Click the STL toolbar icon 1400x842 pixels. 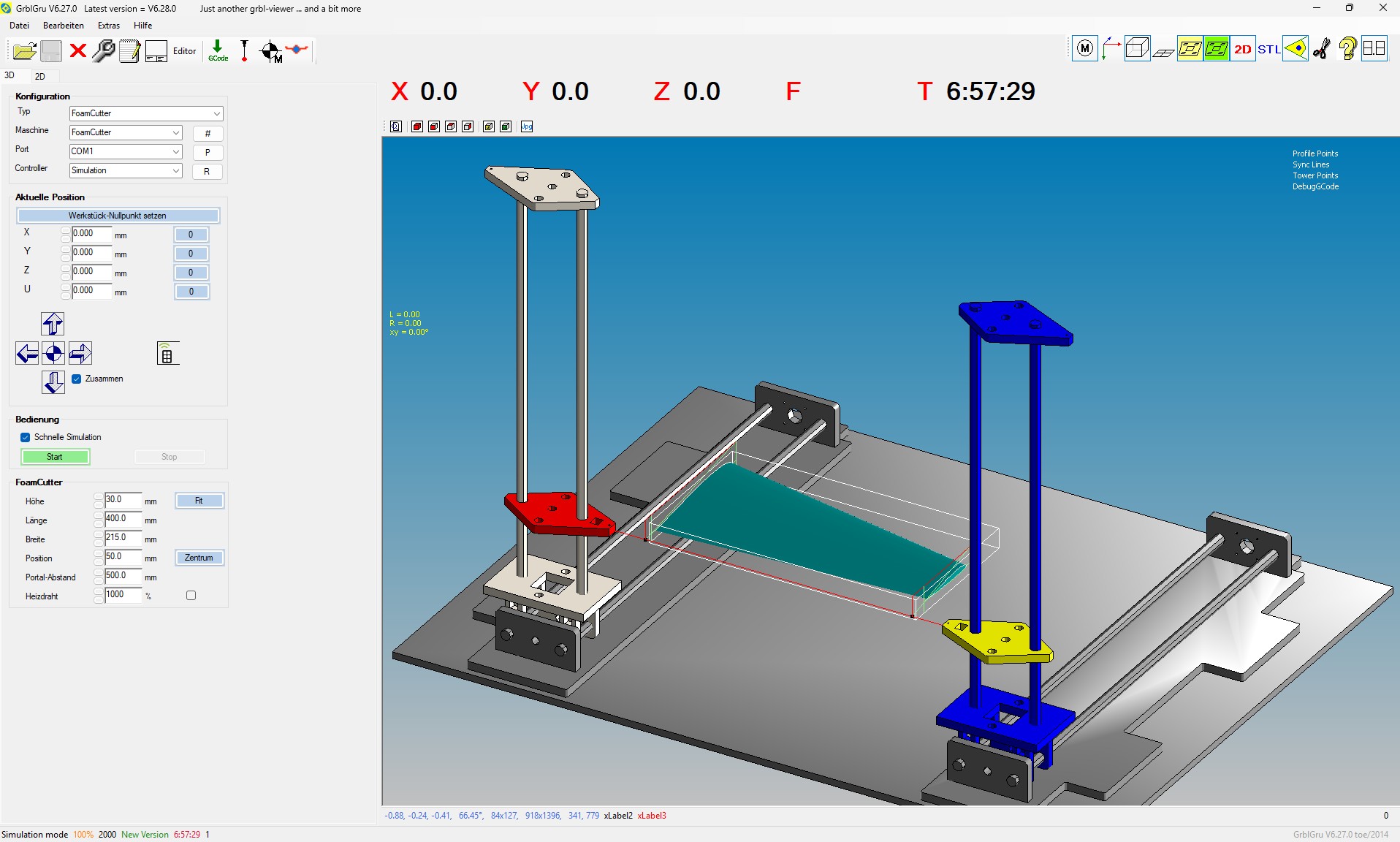point(1268,49)
